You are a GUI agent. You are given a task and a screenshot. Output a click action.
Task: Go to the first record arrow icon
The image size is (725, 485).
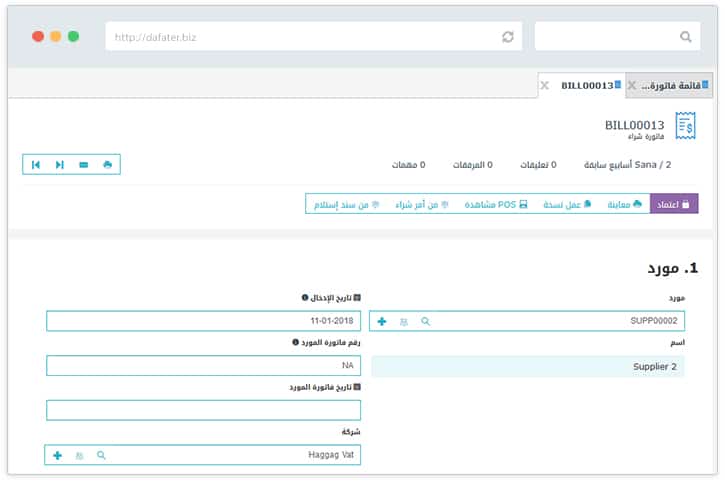pyautogui.click(x=36, y=164)
